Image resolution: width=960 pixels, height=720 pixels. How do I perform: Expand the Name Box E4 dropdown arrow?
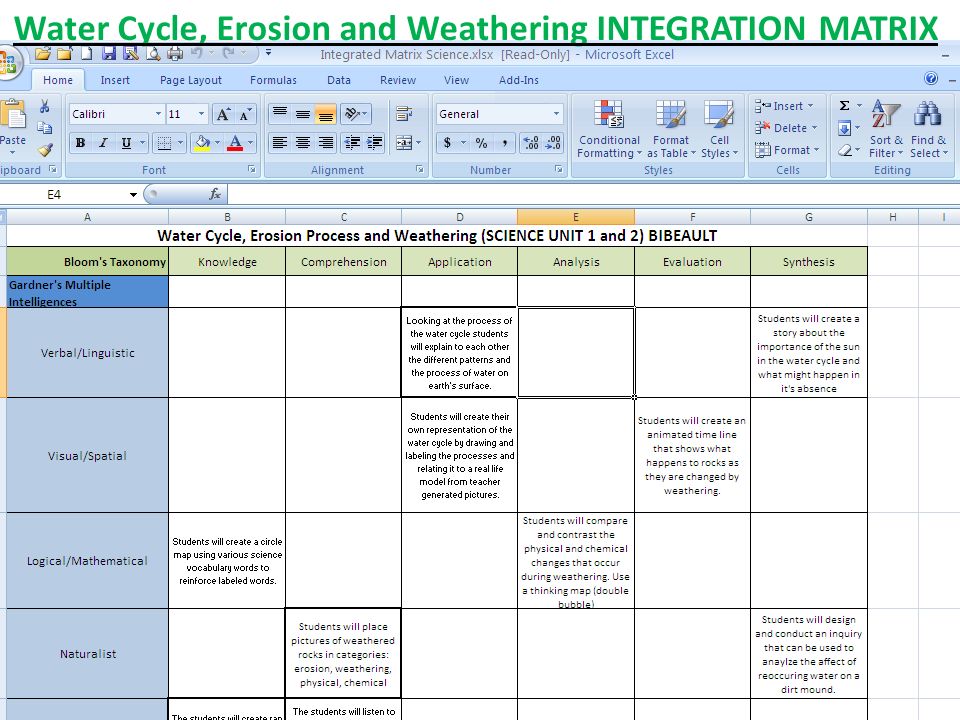[x=133, y=195]
